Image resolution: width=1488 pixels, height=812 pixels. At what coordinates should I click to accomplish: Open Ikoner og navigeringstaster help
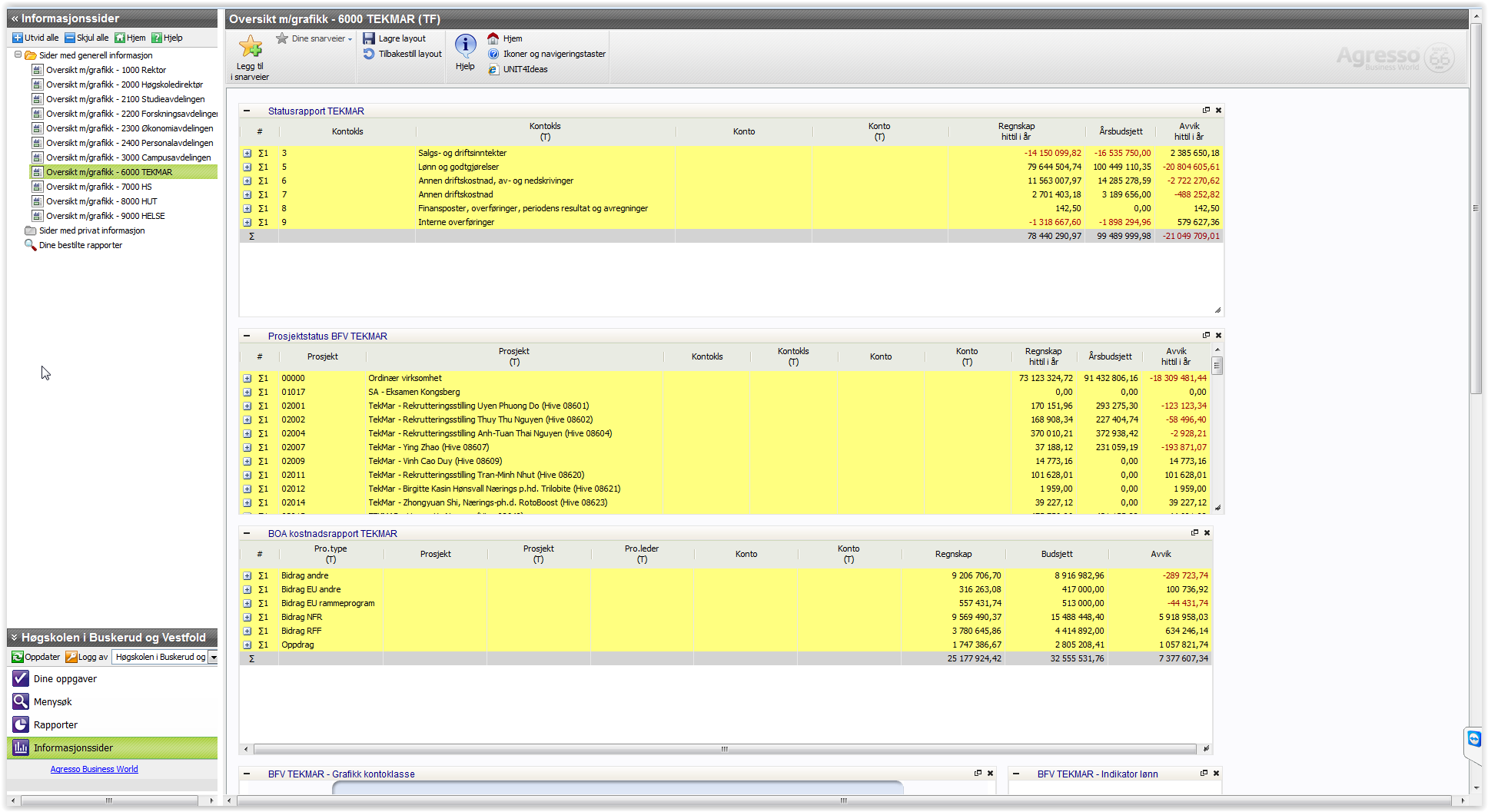(x=554, y=54)
